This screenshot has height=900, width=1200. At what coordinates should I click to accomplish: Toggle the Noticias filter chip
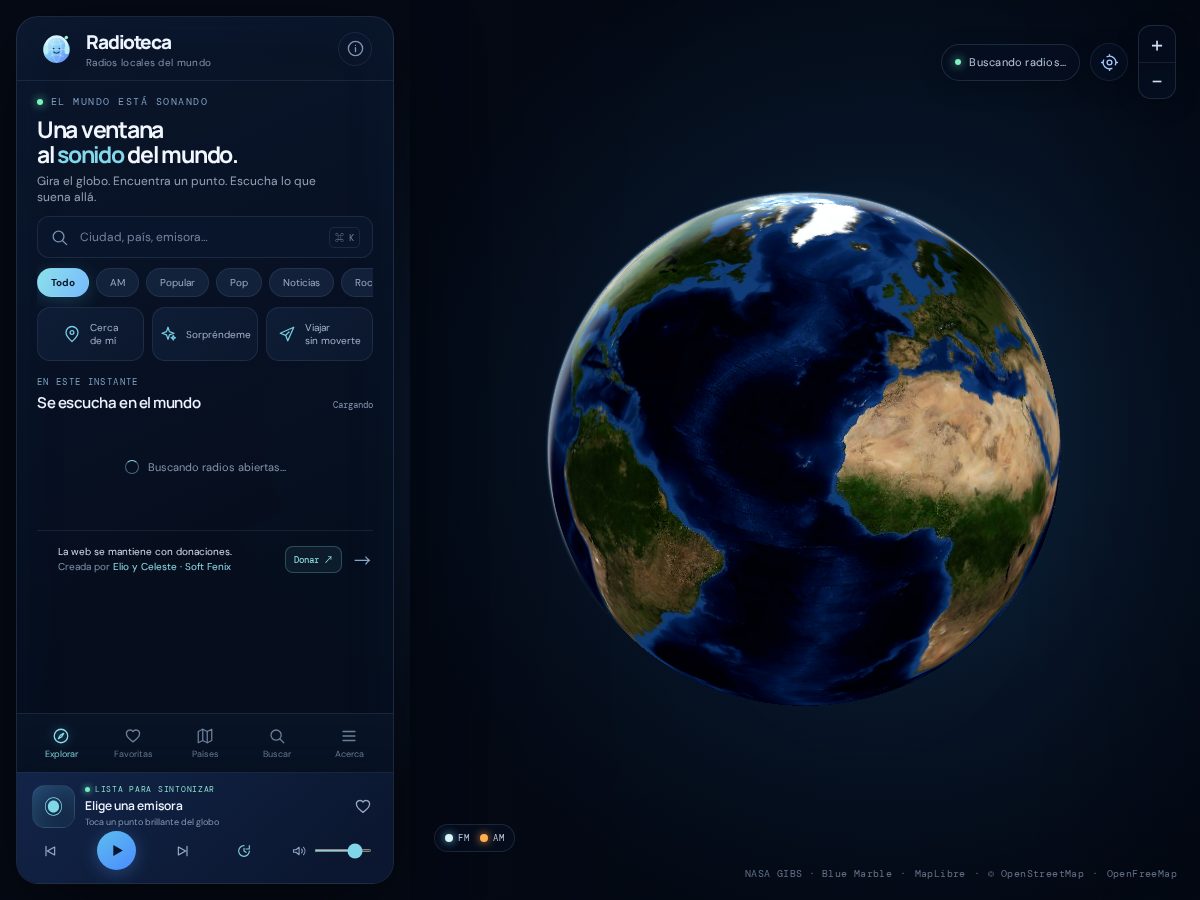click(301, 283)
